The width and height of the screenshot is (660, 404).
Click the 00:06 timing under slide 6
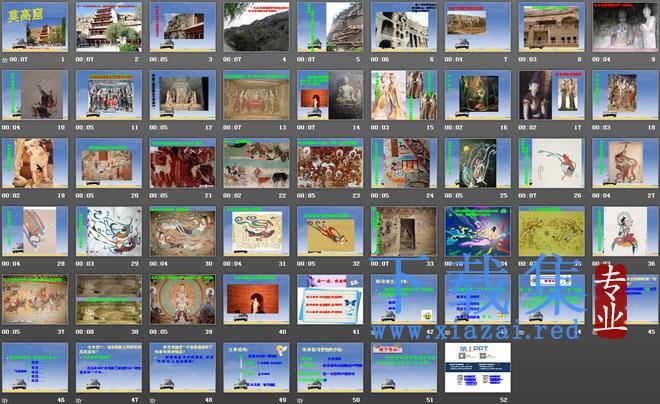click(380, 60)
